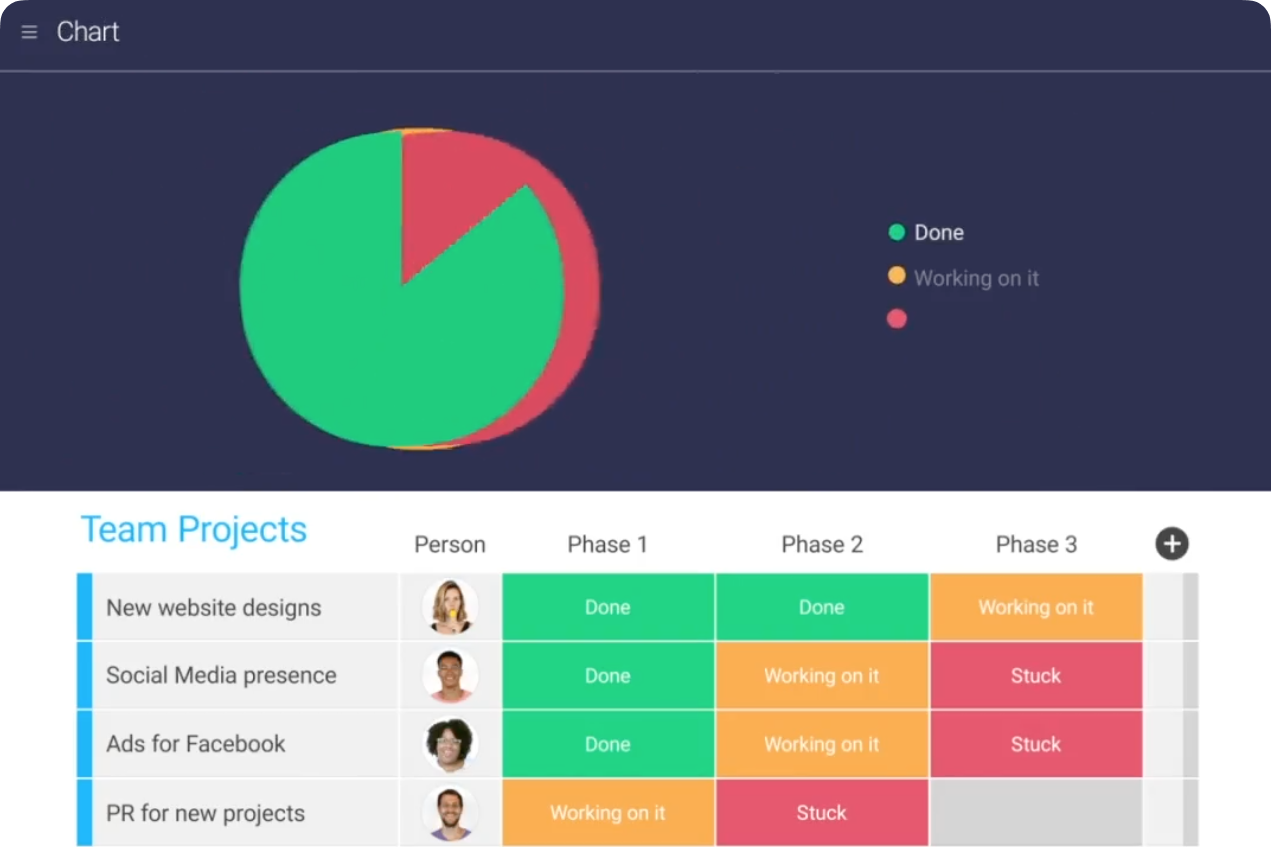The image size is (1271, 847).
Task: Toggle the red legend entry
Action: 897,318
